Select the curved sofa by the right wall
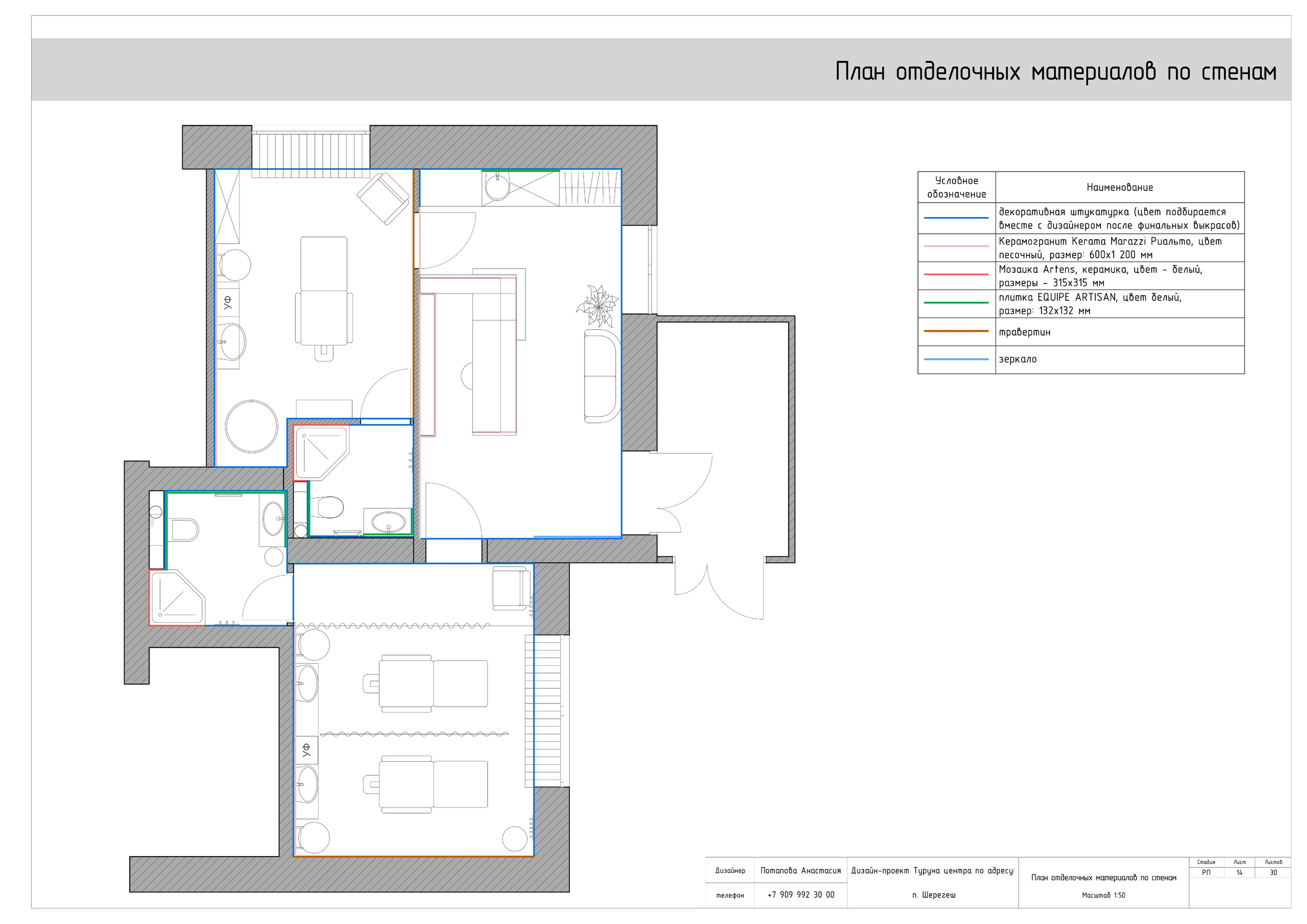The width and height of the screenshot is (1307, 924). point(601,376)
